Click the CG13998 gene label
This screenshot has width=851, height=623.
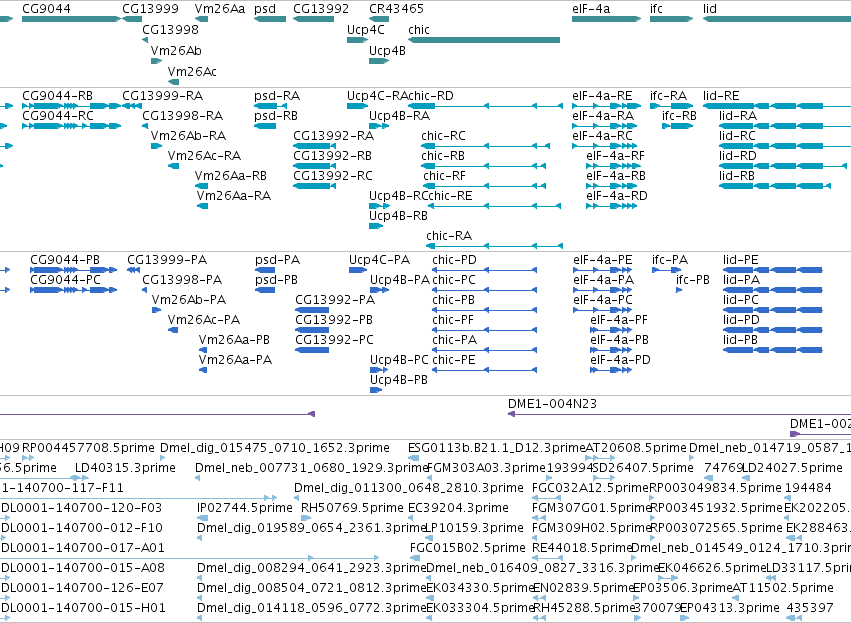[170, 30]
